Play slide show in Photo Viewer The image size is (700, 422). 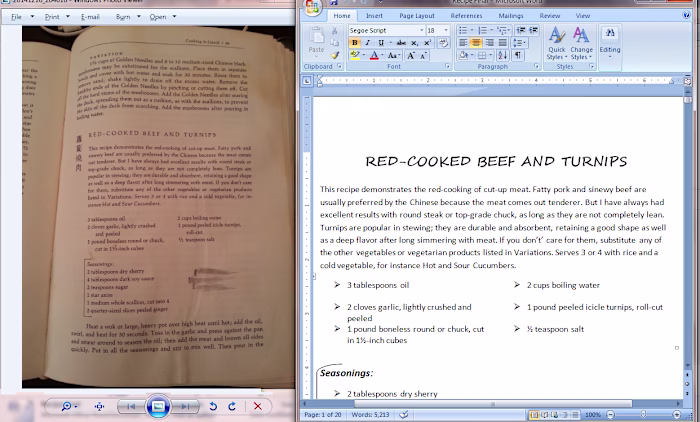pos(158,406)
